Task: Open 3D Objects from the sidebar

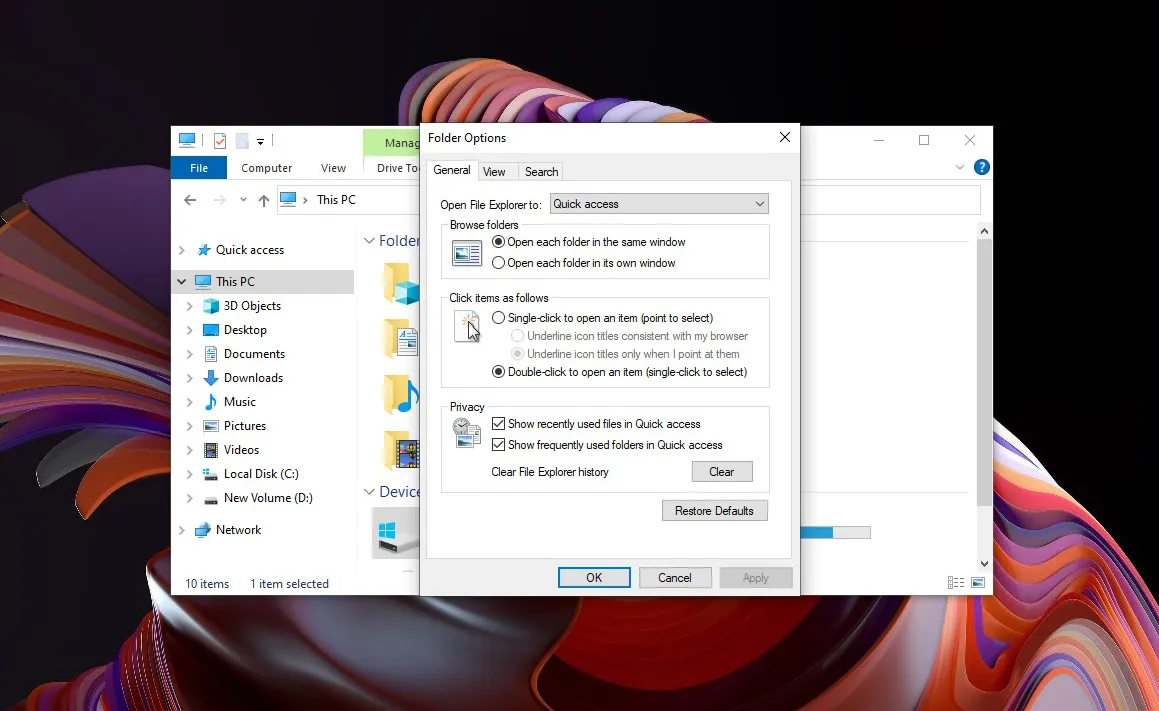Action: [251, 306]
